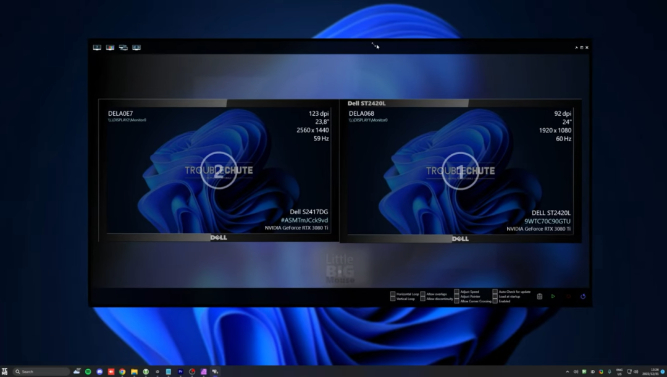Click the first monitor layout icon in toolbar
Screen dimensions: 667x377
click(97, 47)
